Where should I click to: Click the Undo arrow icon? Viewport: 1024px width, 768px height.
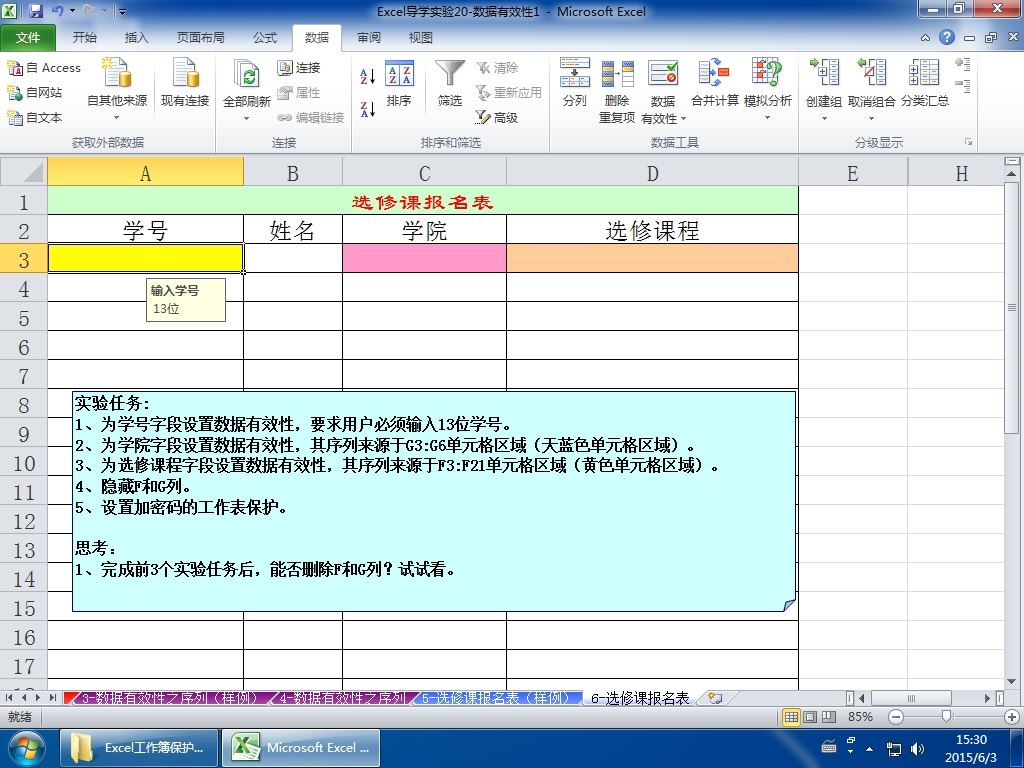pyautogui.click(x=57, y=11)
